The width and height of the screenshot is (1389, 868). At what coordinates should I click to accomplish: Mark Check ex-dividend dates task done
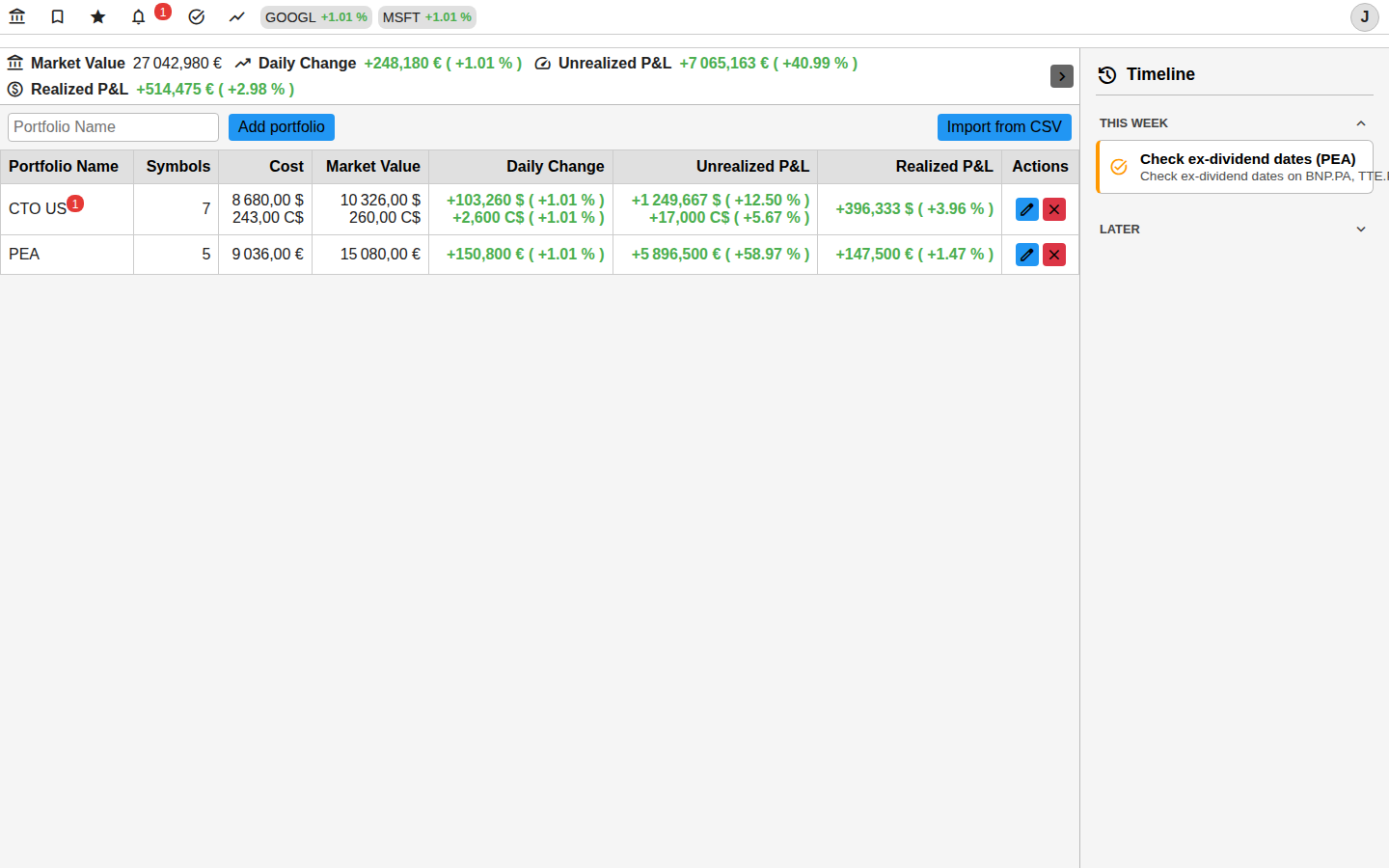point(1119,167)
